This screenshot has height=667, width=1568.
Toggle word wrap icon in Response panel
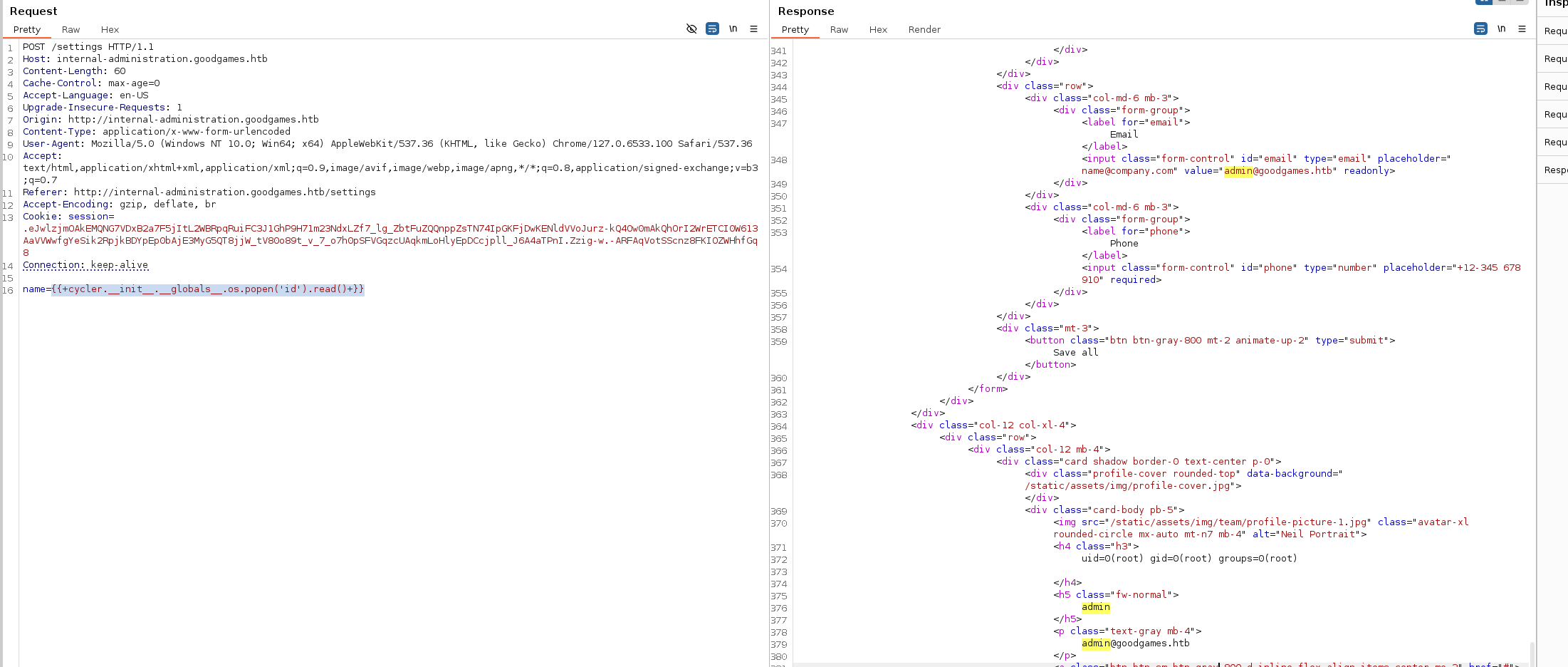click(1480, 29)
